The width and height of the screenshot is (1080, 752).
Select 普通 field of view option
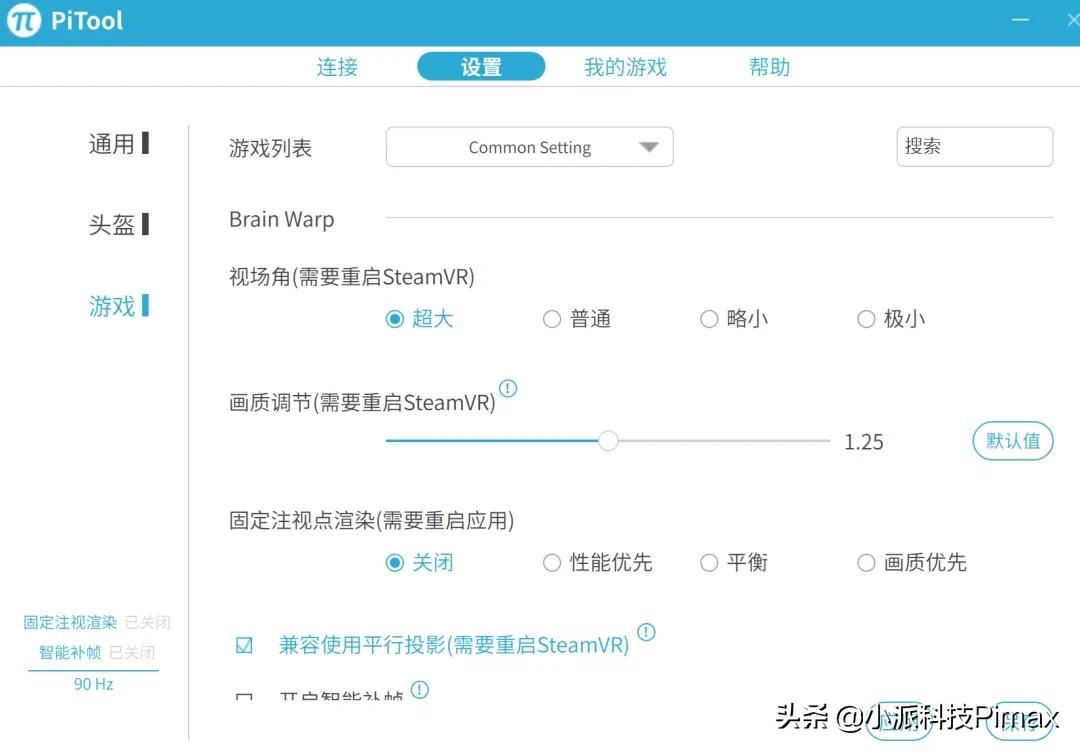click(552, 318)
